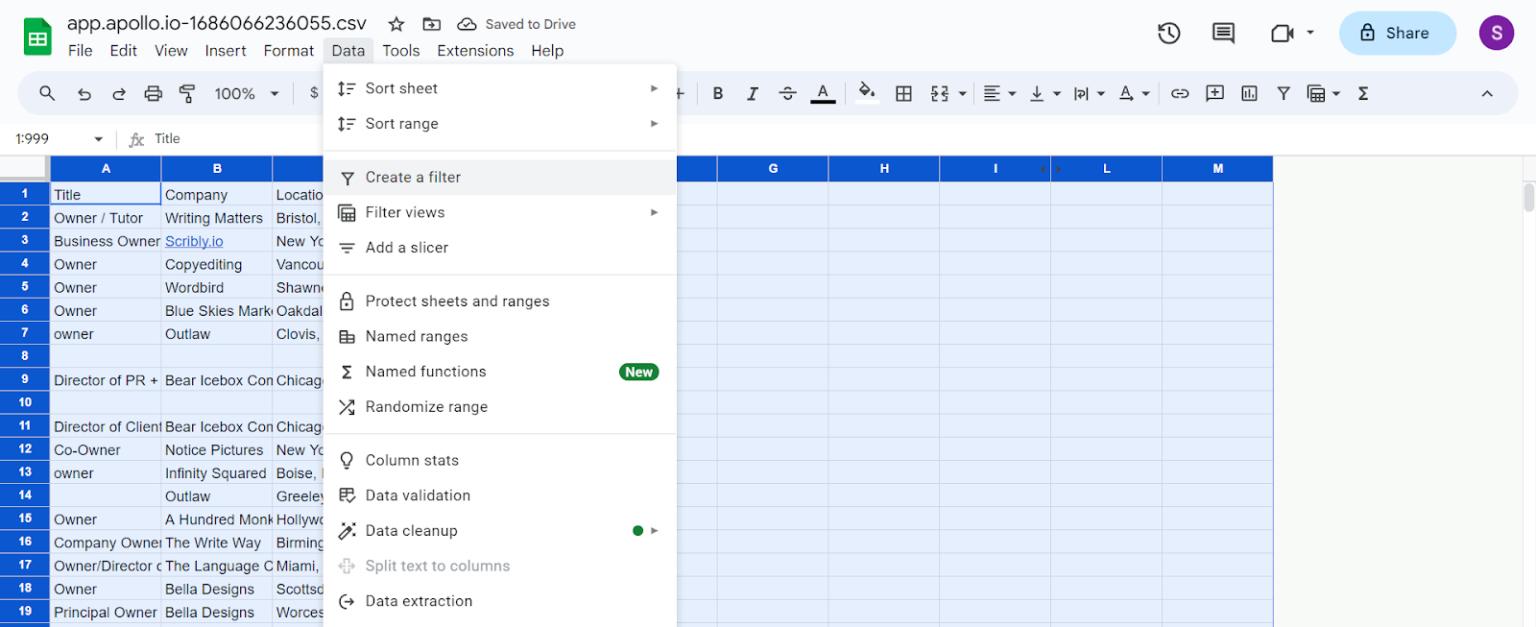Viewport: 1536px width, 627px height.
Task: Open the comment history panel
Action: [x=1222, y=33]
